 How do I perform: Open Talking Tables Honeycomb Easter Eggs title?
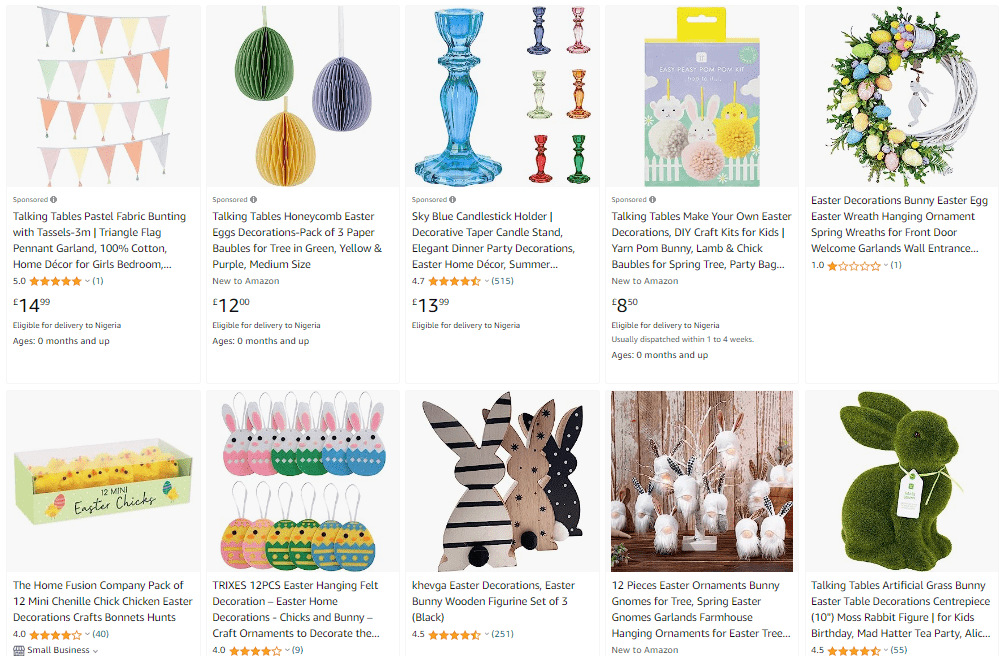click(297, 240)
